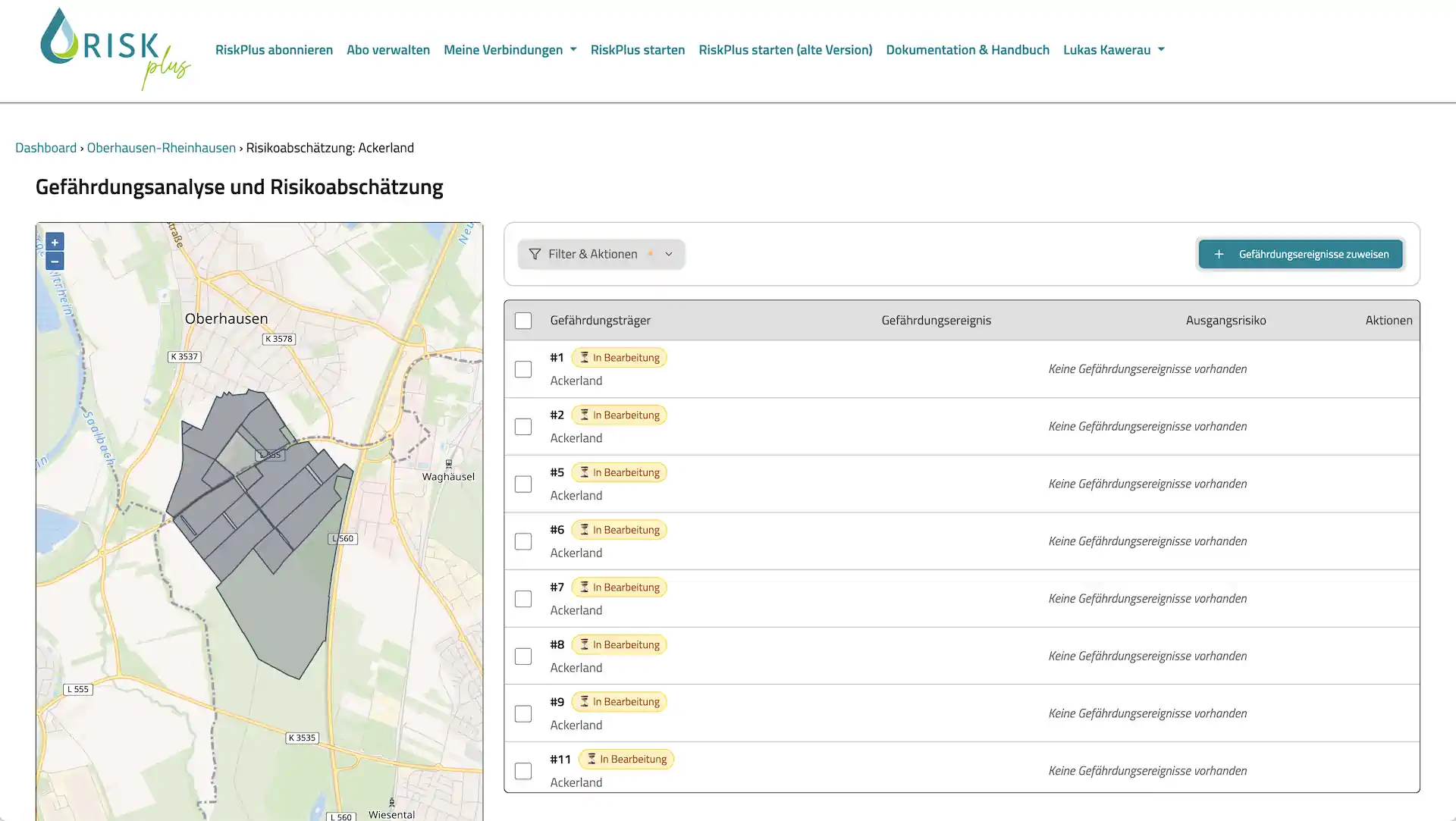Viewport: 1456px width, 821px height.
Task: Open the Meine Verbindungen dropdown menu
Action: pos(510,50)
